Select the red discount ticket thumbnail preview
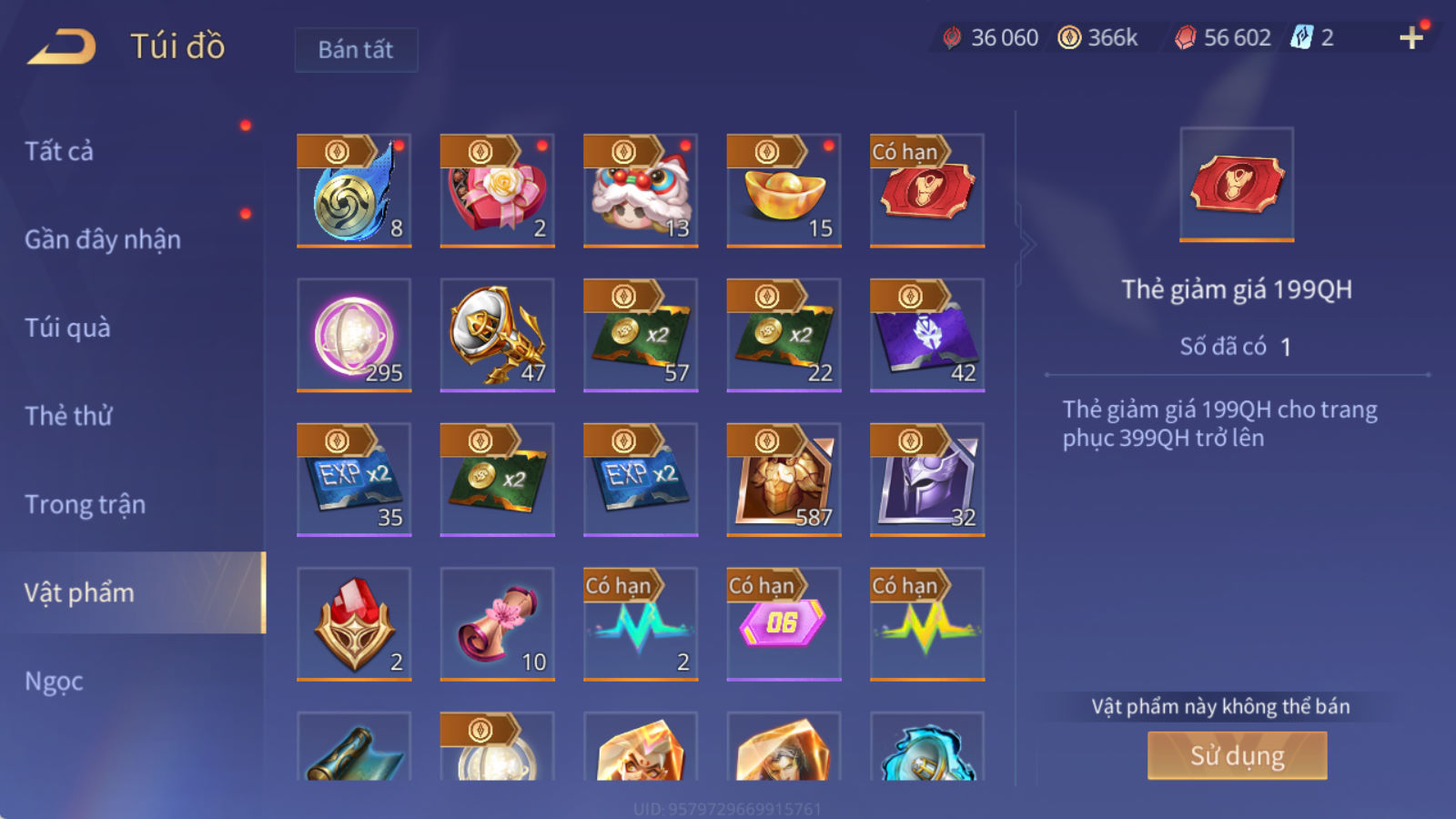The width and height of the screenshot is (1456, 819). click(1237, 184)
